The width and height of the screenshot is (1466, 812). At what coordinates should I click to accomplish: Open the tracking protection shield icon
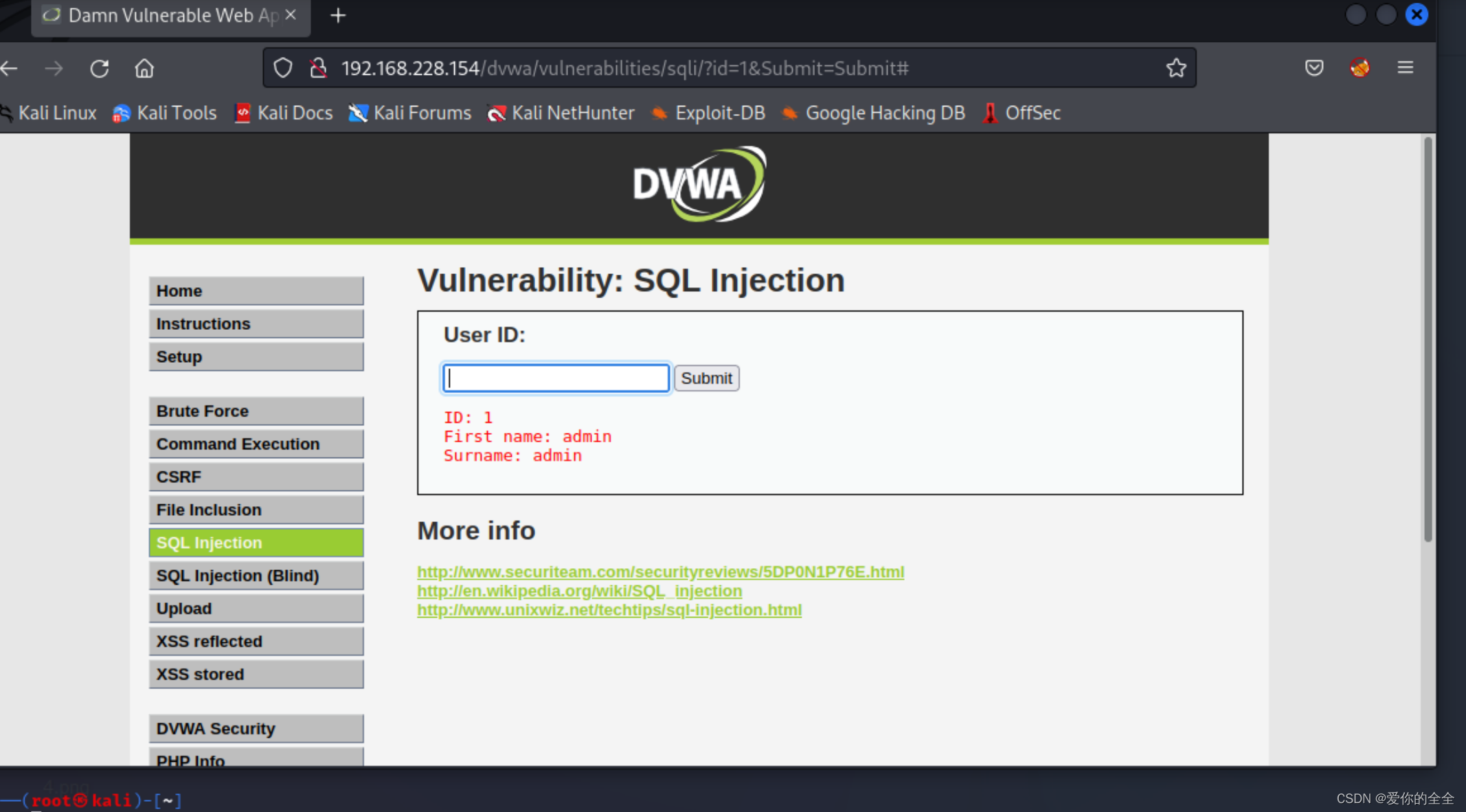pos(283,68)
